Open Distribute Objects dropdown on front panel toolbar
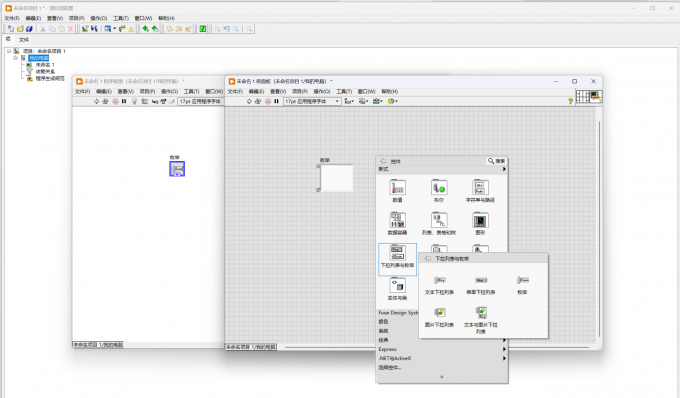This screenshot has height=398, width=680. [363, 101]
